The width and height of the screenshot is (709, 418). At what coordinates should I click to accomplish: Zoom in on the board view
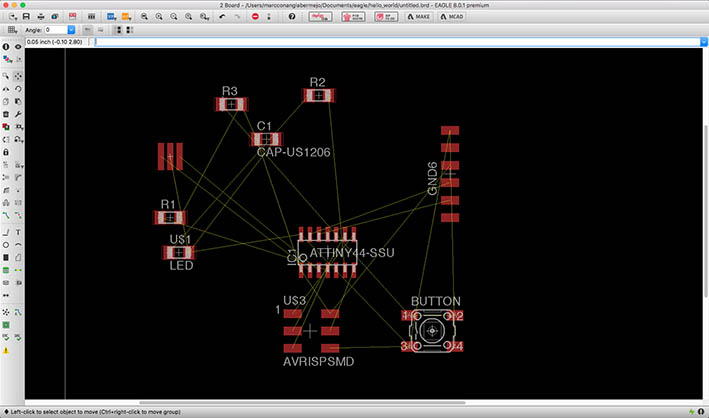[x=159, y=17]
